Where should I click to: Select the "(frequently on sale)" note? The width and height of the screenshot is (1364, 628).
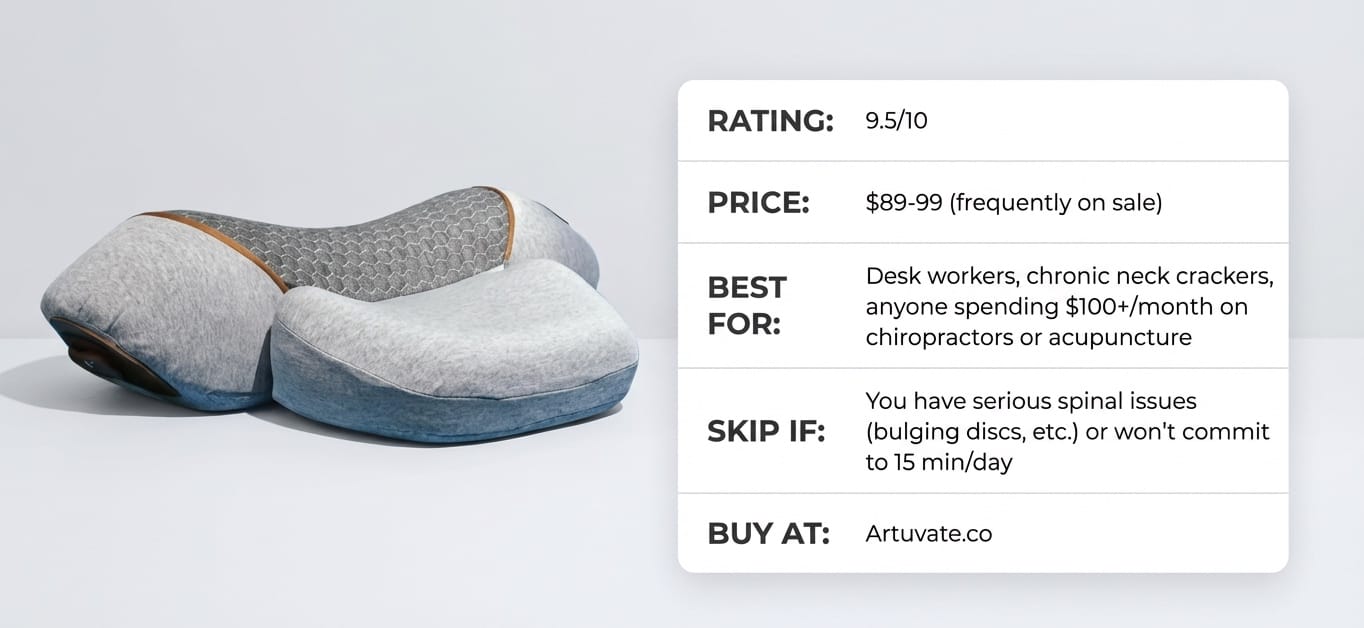pyautogui.click(x=1055, y=203)
